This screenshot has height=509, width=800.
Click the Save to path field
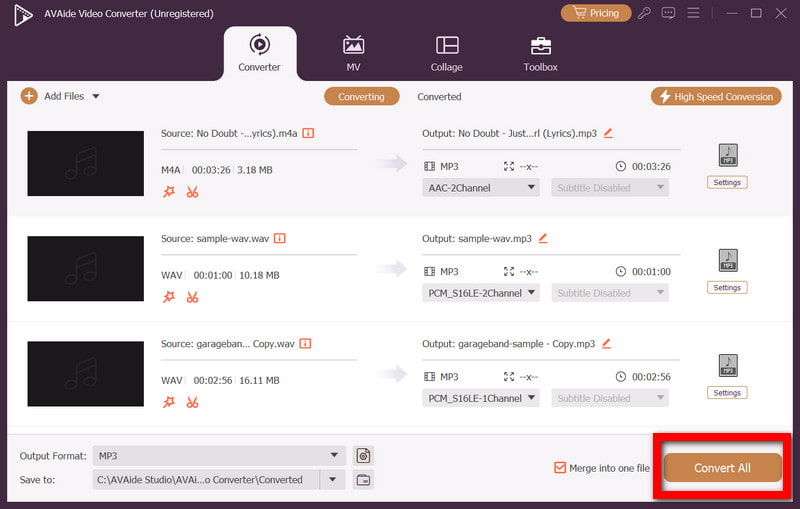[206, 479]
